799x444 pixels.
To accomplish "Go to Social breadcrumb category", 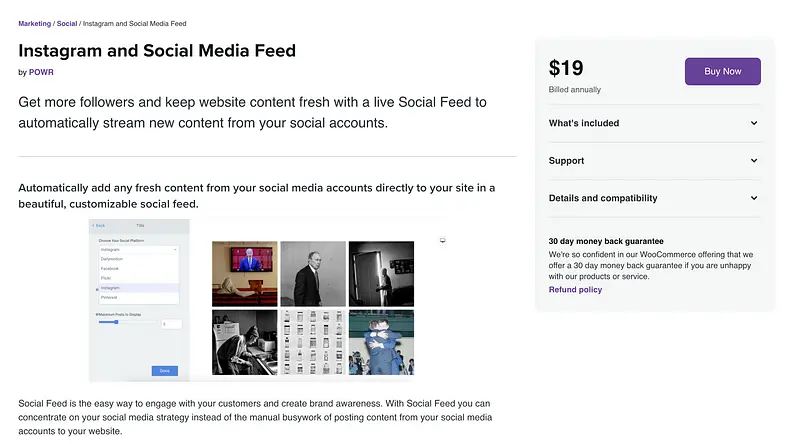I will point(66,23).
